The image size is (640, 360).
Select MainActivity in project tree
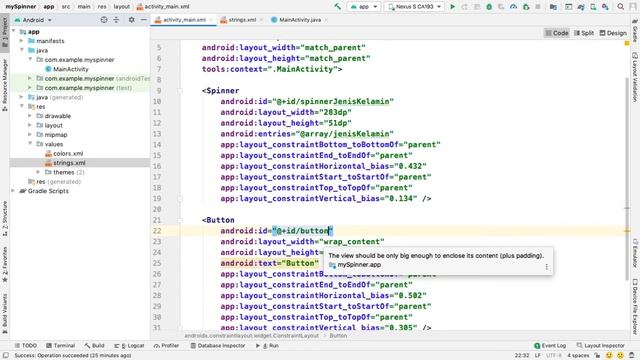point(67,69)
